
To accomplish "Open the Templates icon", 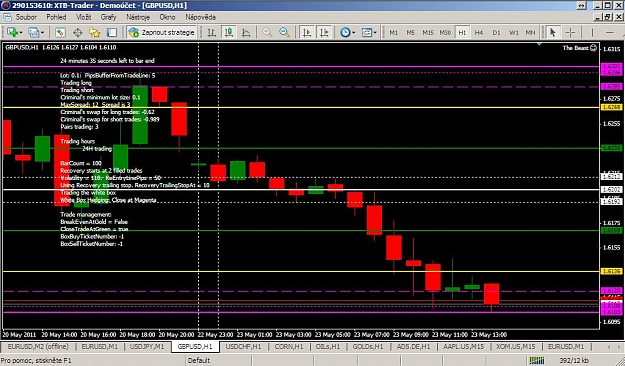I will (x=366, y=32).
